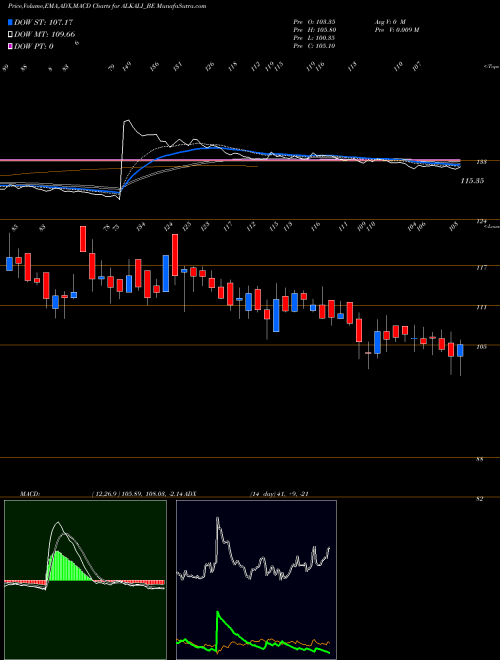Click the 'Pre O: 103.35' open value

pos(314,21)
